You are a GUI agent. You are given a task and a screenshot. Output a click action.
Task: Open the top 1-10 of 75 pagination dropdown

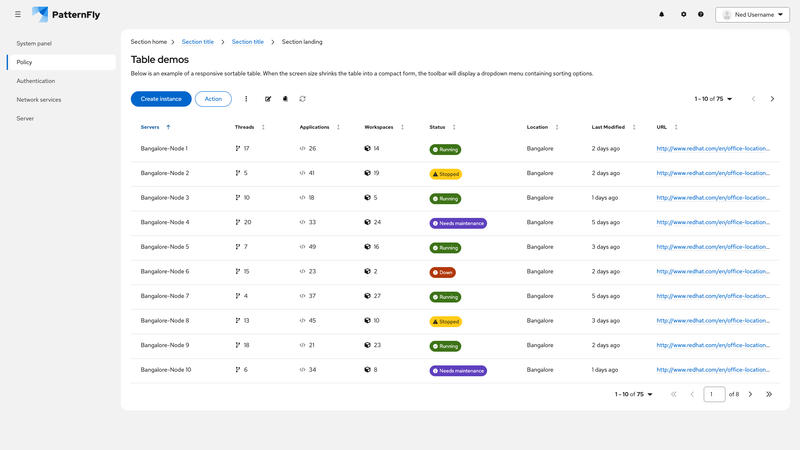(x=713, y=99)
